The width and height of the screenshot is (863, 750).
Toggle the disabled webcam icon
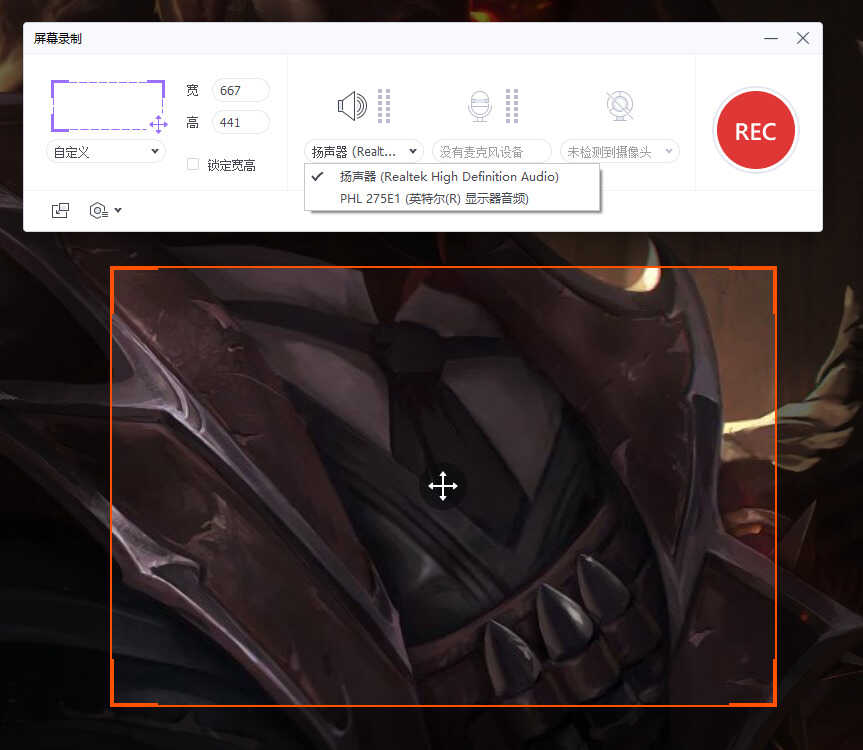[620, 105]
